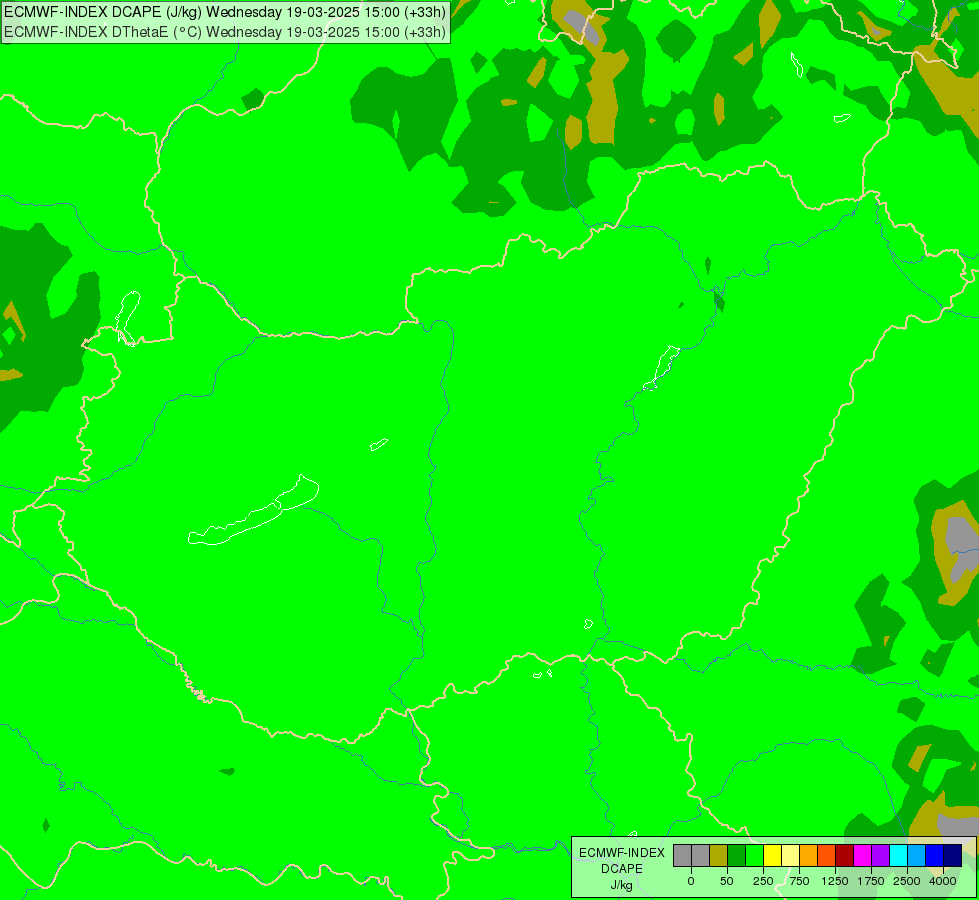Viewport: 979px width, 900px height.
Task: Select the orange legend swatch after 750
Action: click(809, 856)
